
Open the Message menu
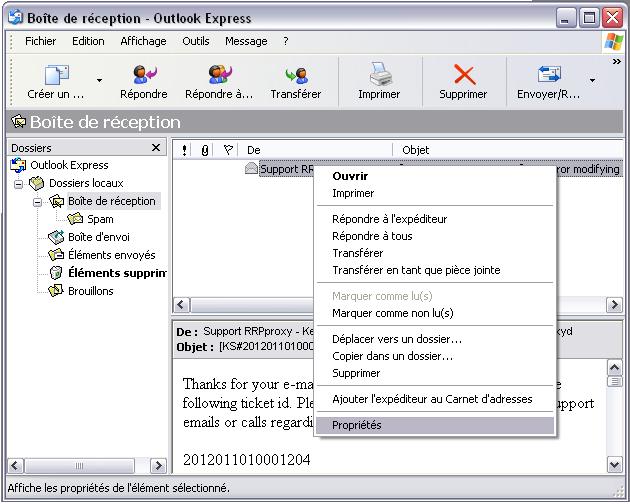pyautogui.click(x=246, y=41)
